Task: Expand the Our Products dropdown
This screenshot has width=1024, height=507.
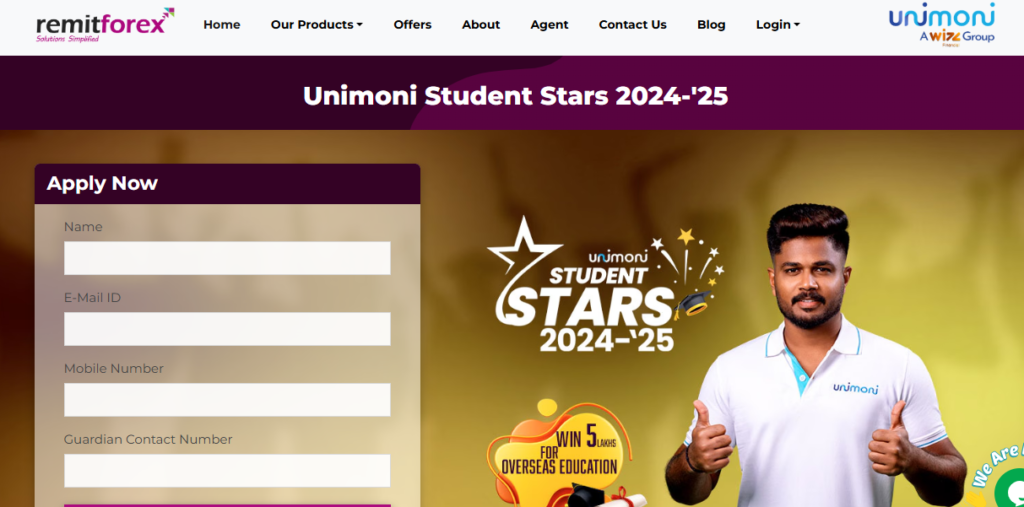Action: tap(317, 25)
